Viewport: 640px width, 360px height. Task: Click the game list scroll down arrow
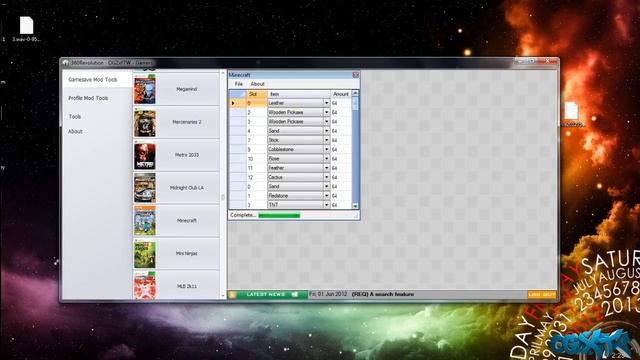click(223, 296)
